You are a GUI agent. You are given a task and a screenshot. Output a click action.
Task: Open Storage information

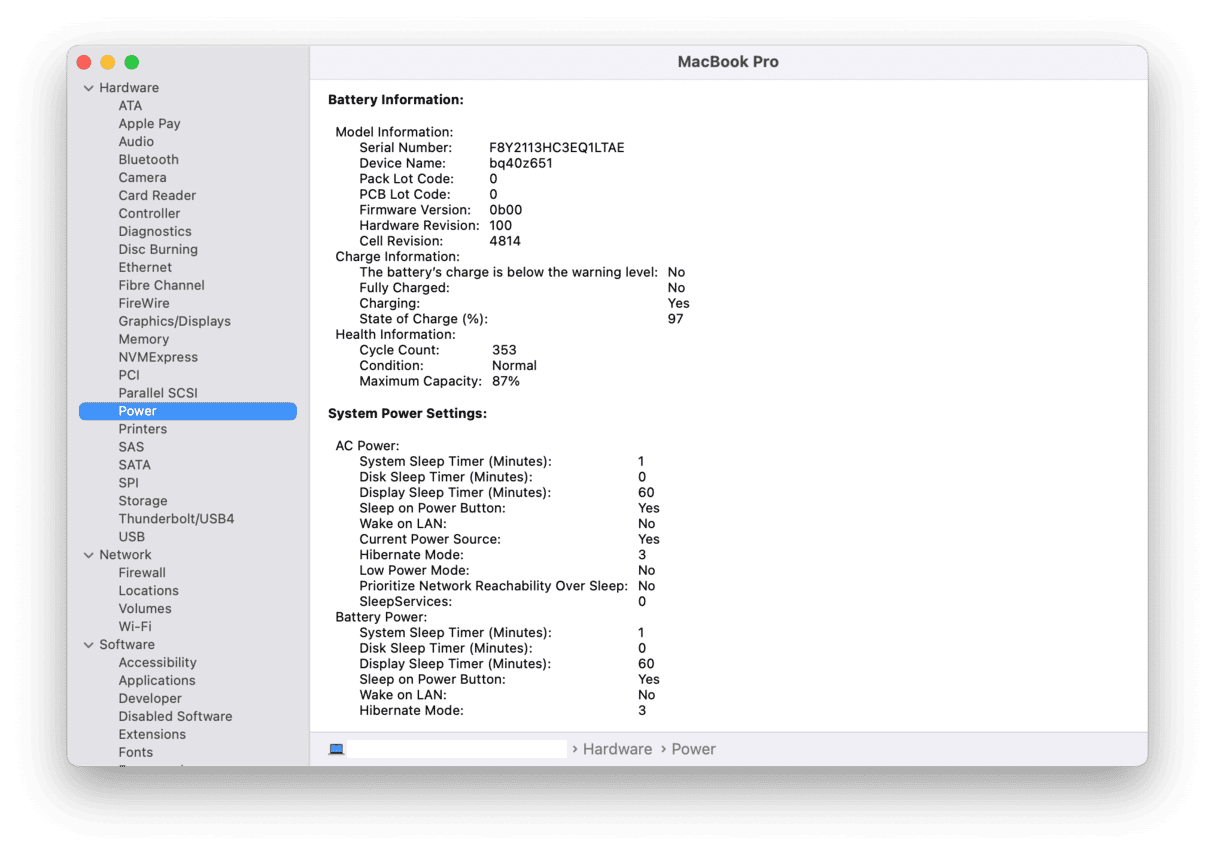pos(143,502)
